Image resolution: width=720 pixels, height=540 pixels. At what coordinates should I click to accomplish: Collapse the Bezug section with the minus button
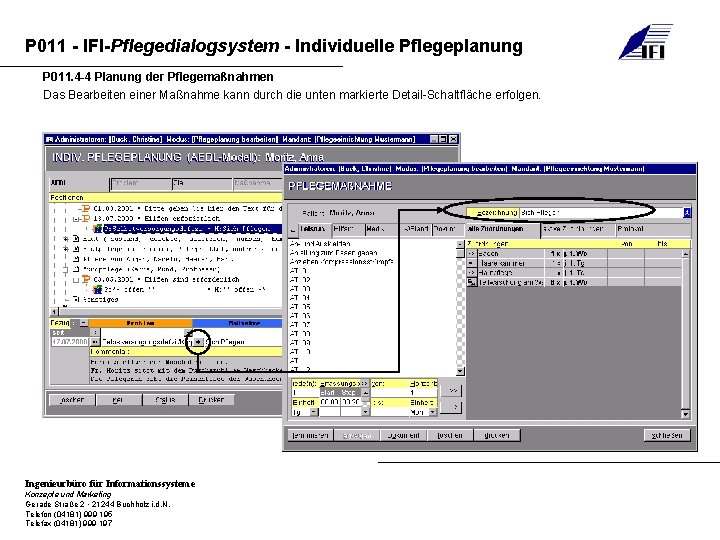[x=84, y=323]
